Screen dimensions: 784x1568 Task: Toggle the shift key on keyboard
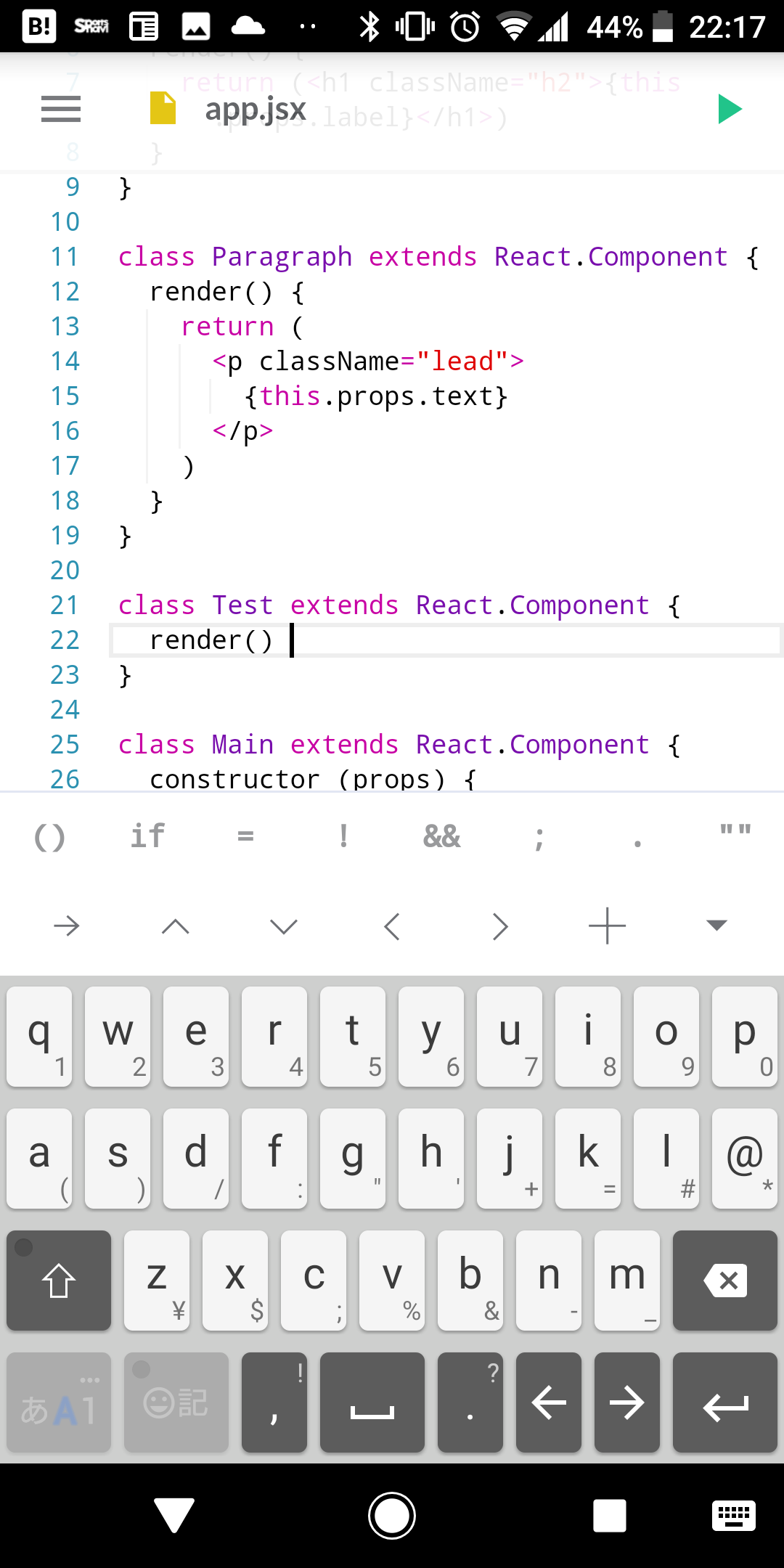point(59,1281)
